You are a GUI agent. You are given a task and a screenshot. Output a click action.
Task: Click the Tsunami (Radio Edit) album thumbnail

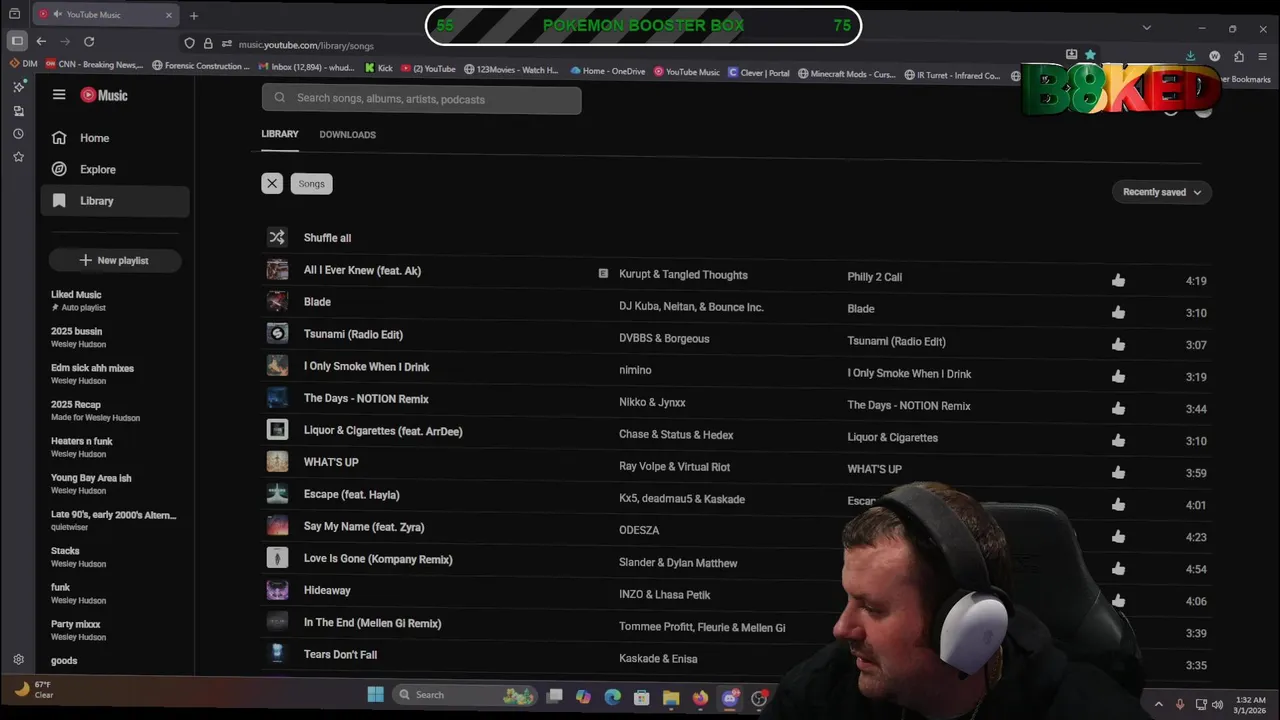tap(277, 333)
